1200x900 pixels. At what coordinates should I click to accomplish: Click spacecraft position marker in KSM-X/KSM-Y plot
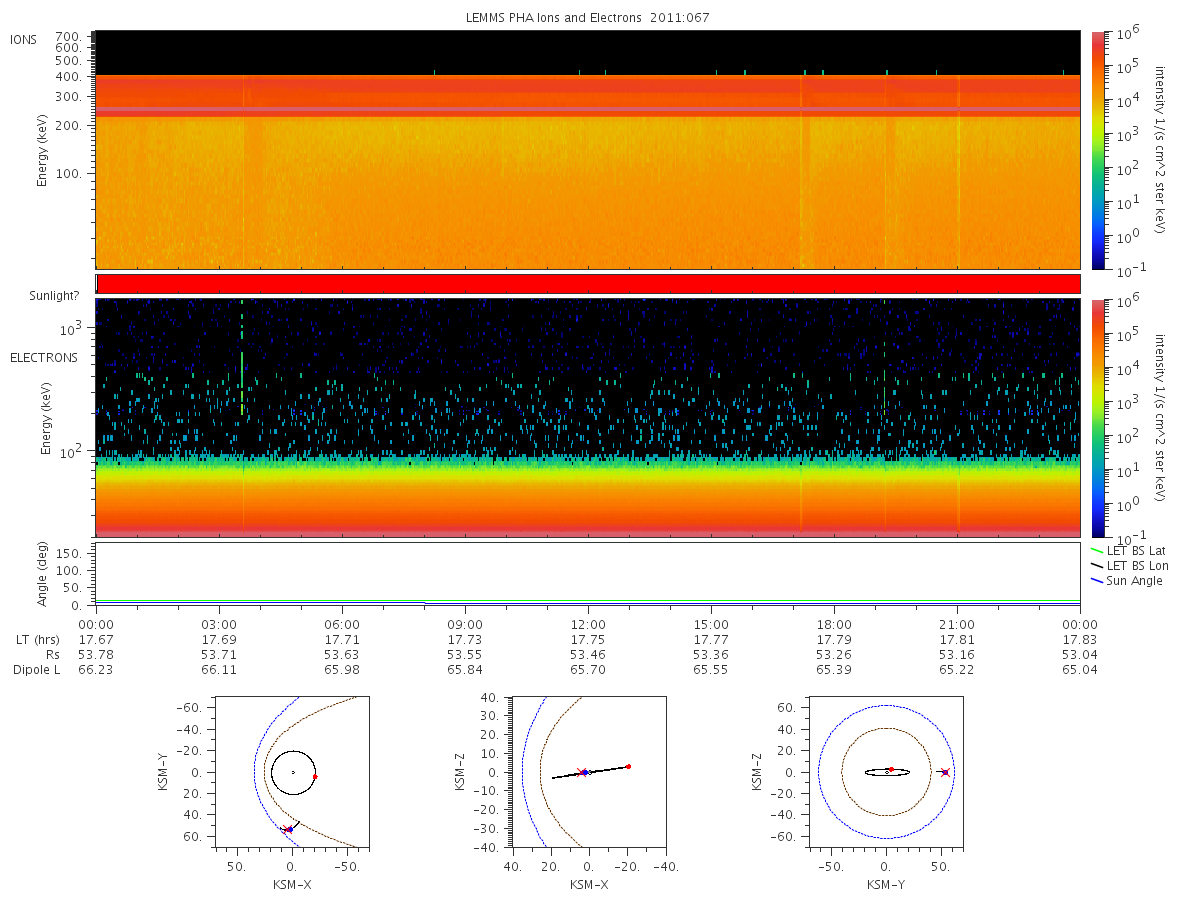tap(288, 829)
